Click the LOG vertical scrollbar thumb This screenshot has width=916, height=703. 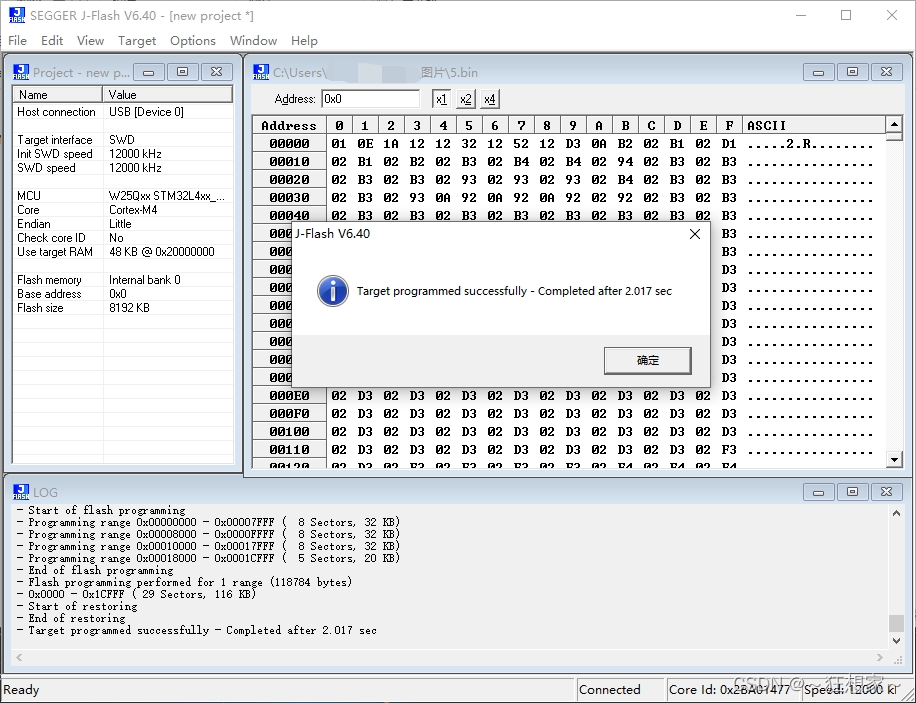(897, 623)
